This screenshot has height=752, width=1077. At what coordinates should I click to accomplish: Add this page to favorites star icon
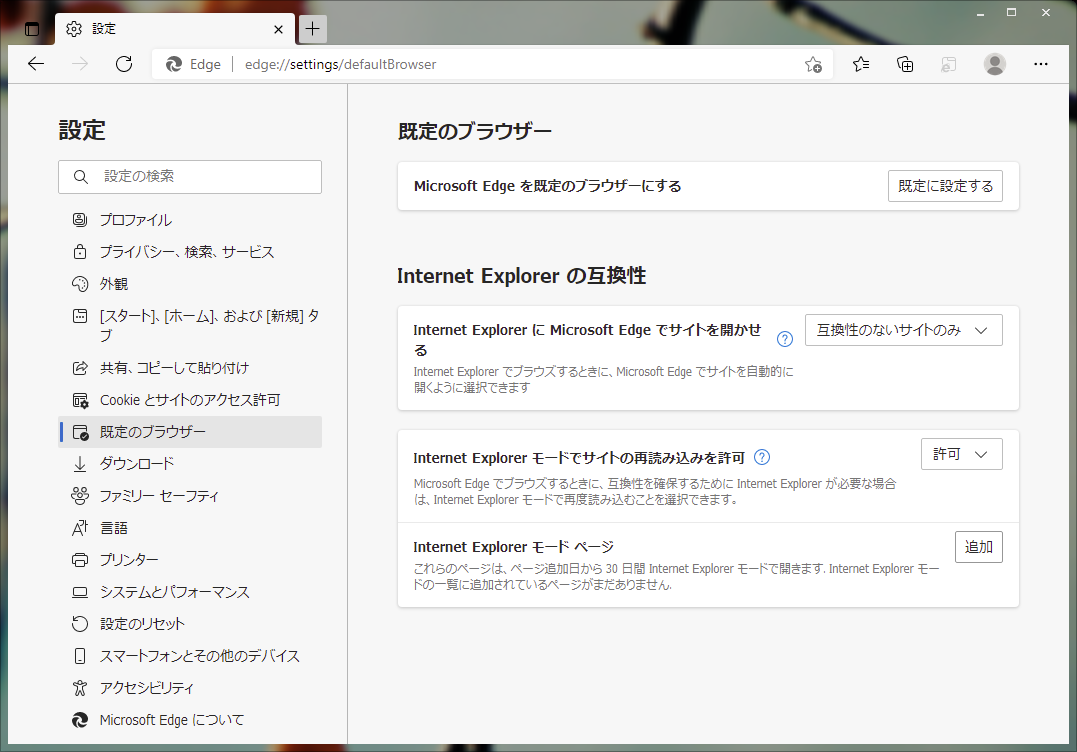click(813, 65)
